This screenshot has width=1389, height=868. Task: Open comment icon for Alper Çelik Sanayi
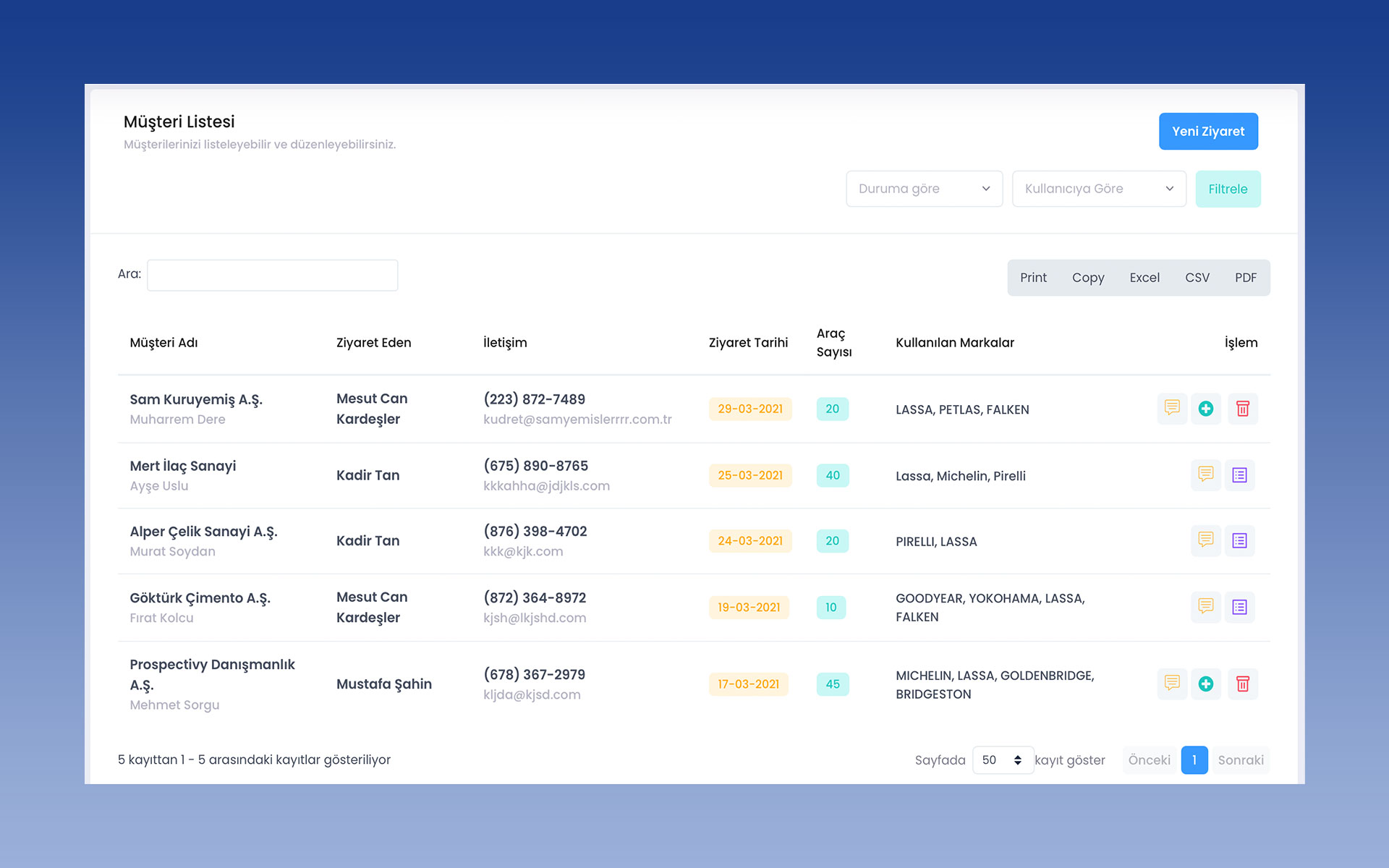pyautogui.click(x=1205, y=540)
